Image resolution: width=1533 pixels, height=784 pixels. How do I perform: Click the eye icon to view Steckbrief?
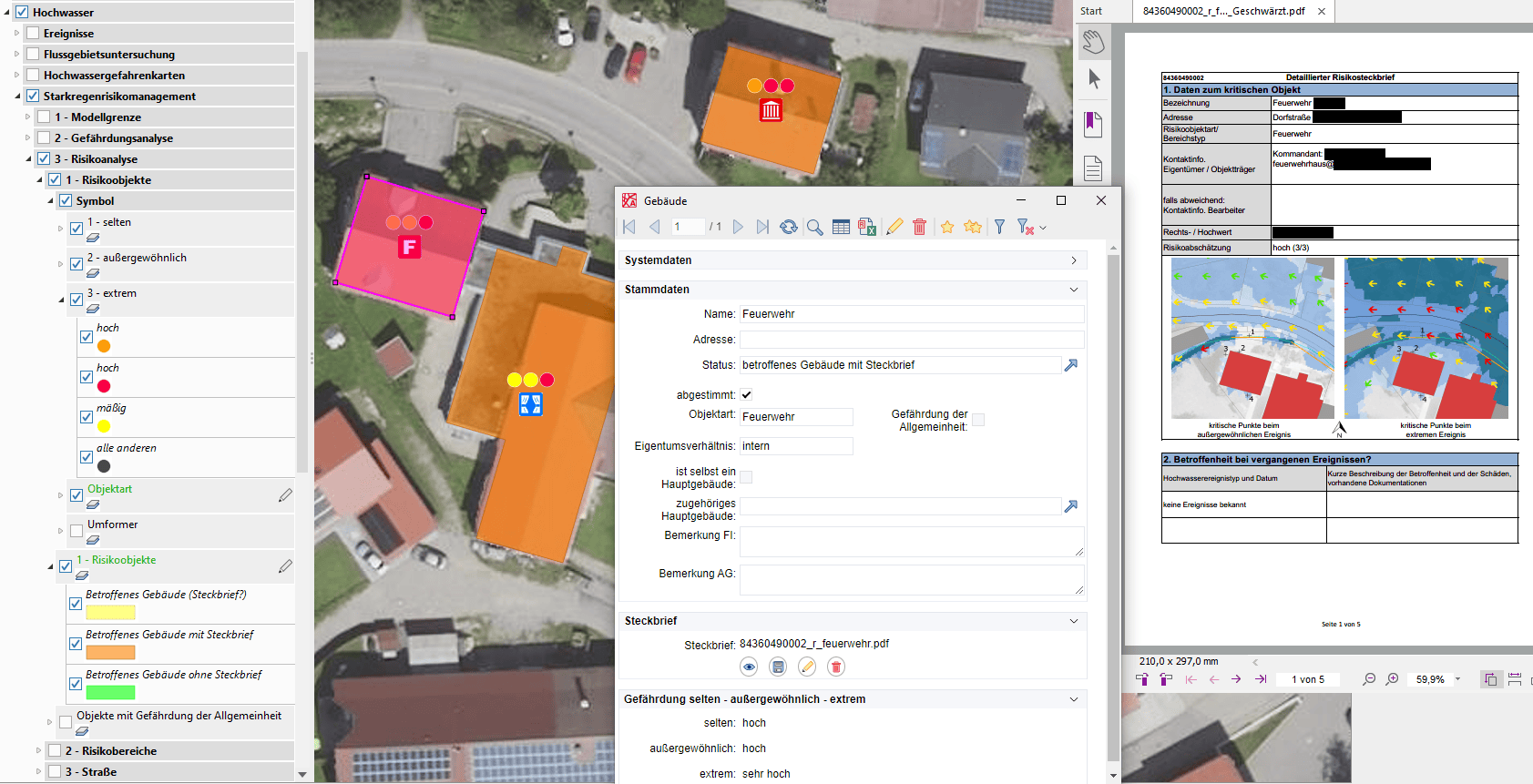coord(749,667)
